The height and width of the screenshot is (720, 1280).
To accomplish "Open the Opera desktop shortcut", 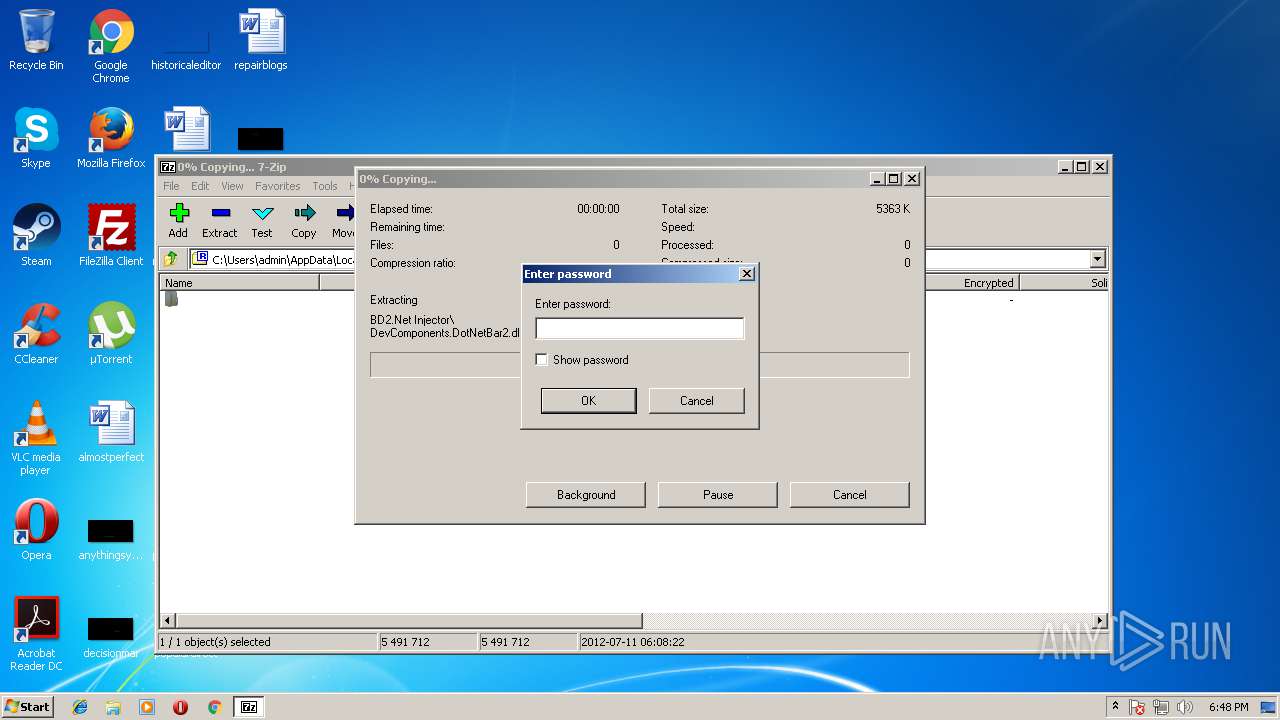I will click(36, 531).
